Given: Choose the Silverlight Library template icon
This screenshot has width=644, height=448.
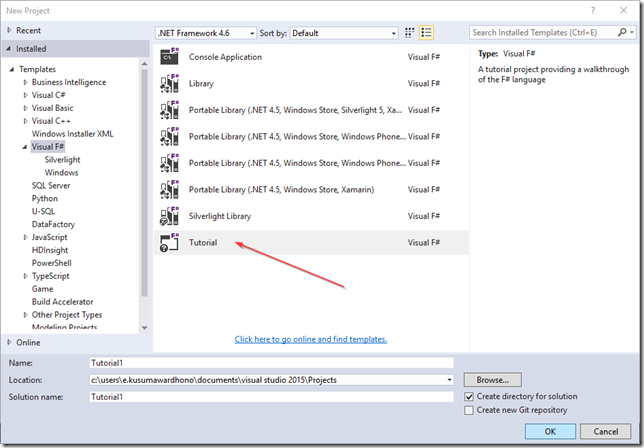Looking at the screenshot, I should click(x=170, y=216).
